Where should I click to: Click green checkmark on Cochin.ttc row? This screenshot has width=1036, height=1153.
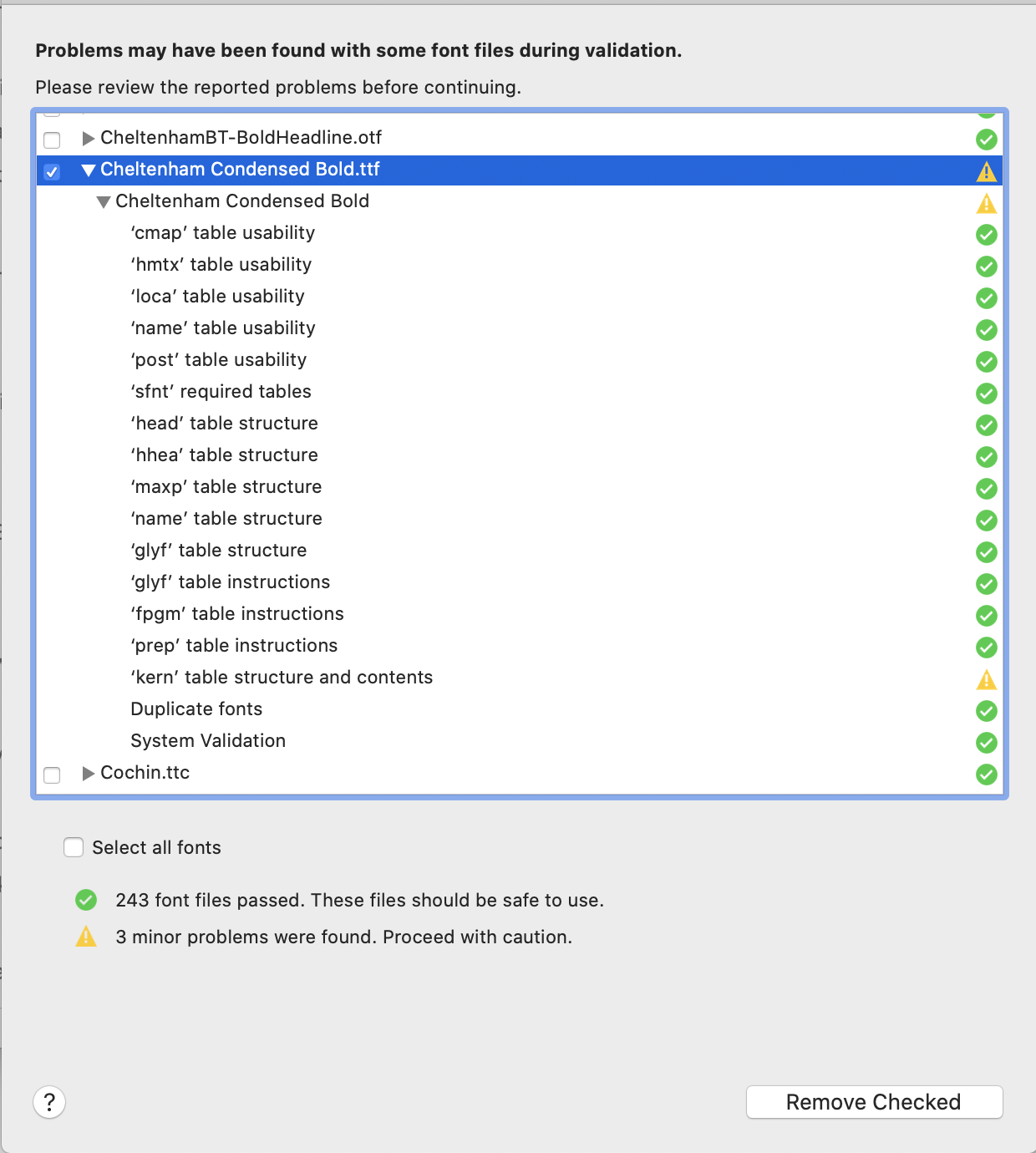[986, 775]
